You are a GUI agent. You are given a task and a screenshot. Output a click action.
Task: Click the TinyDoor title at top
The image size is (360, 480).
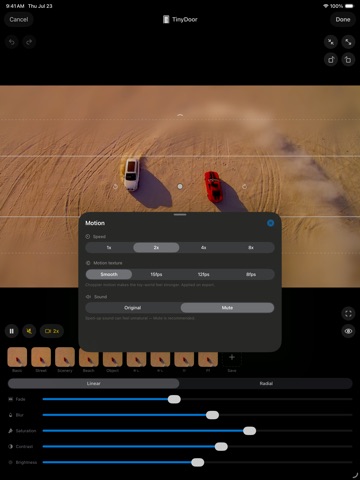185,19
